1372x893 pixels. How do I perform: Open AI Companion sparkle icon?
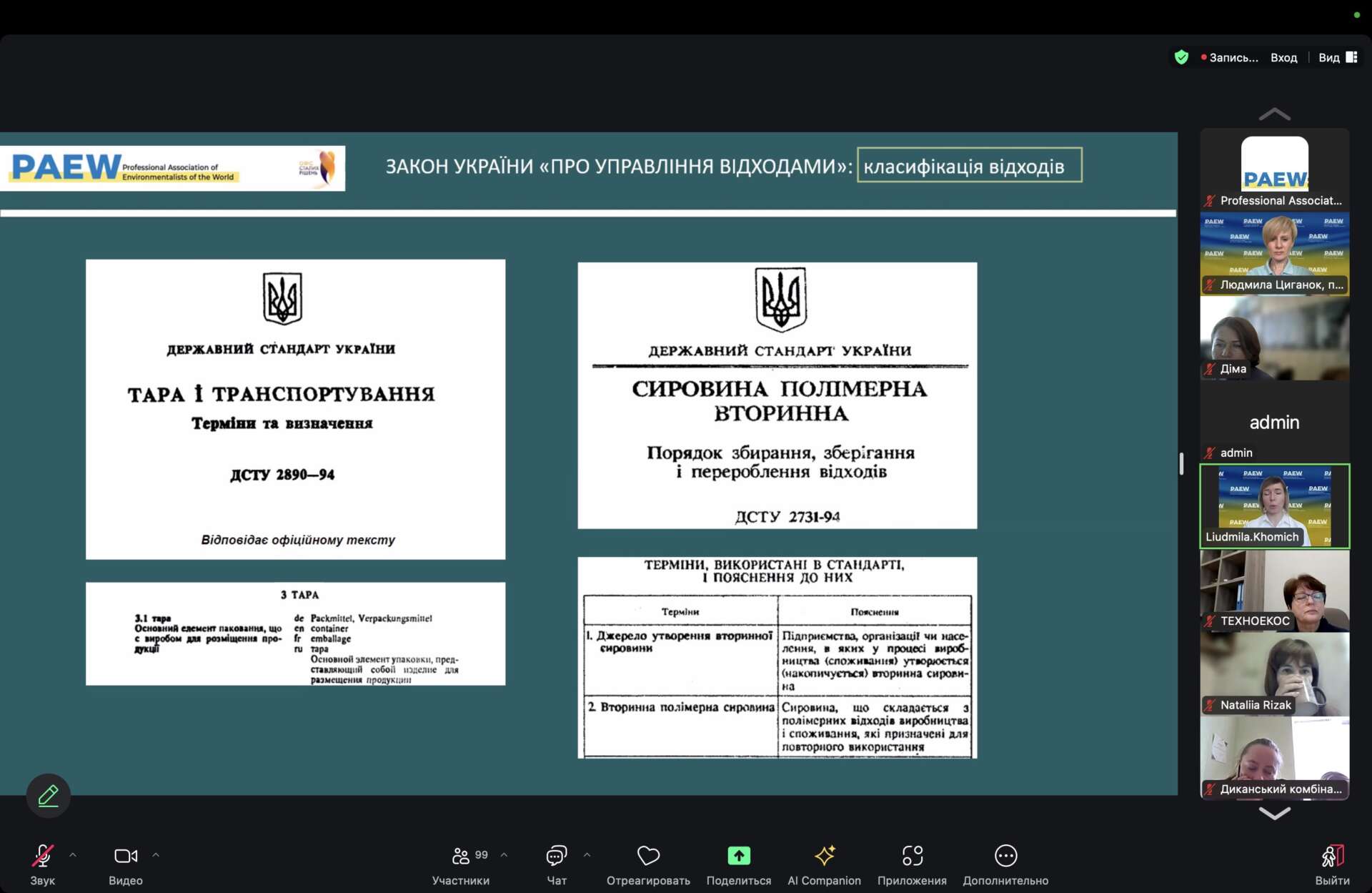824,856
